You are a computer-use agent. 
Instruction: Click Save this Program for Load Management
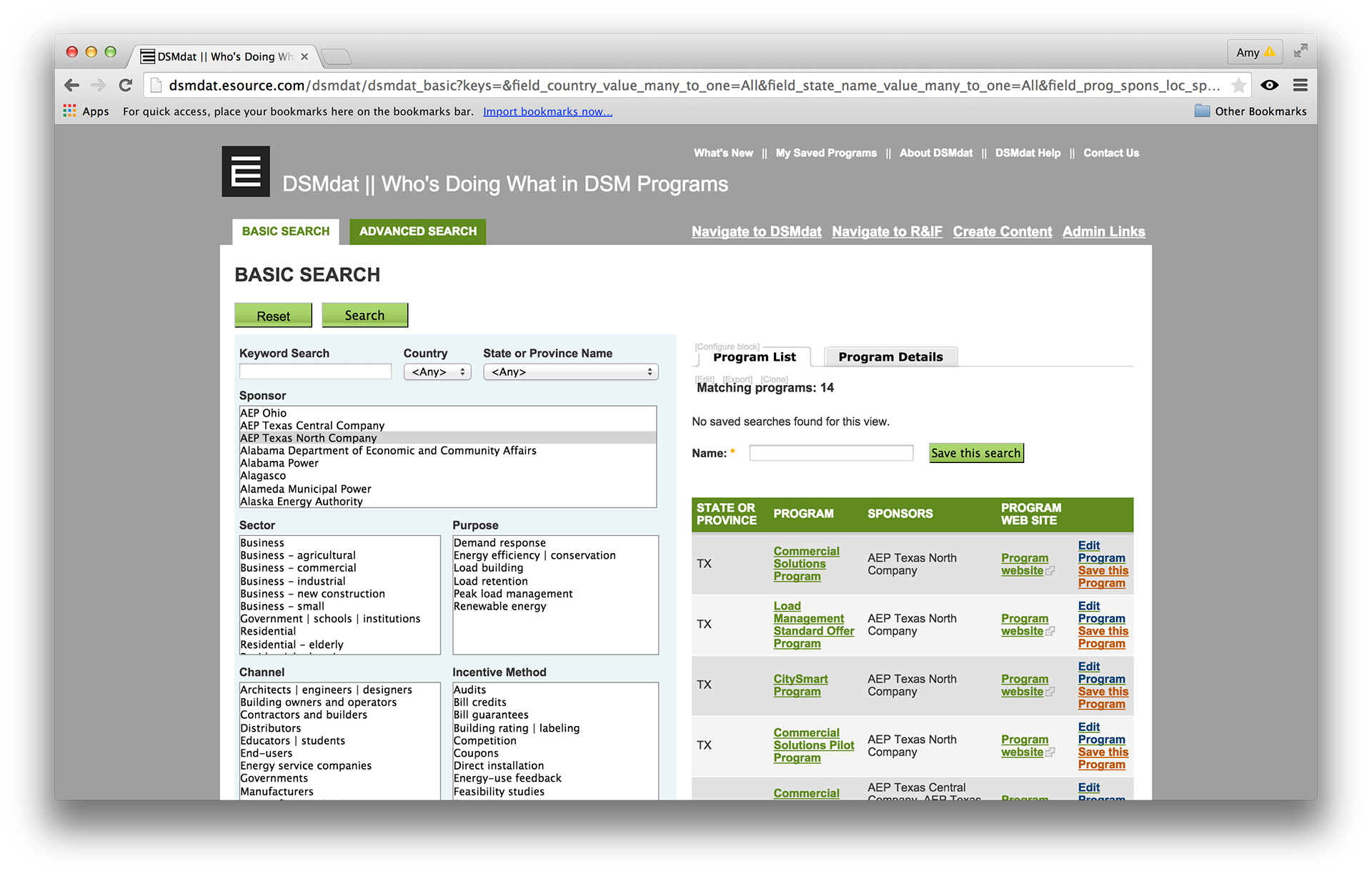click(x=1103, y=637)
